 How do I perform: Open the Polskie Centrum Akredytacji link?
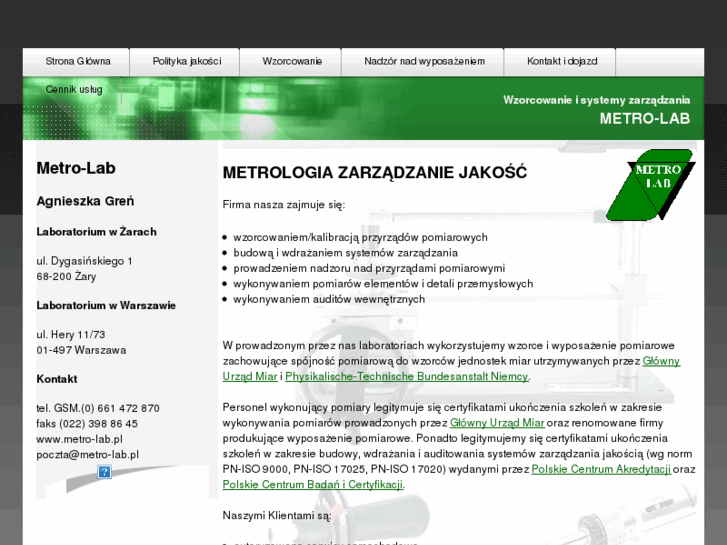coord(601,469)
